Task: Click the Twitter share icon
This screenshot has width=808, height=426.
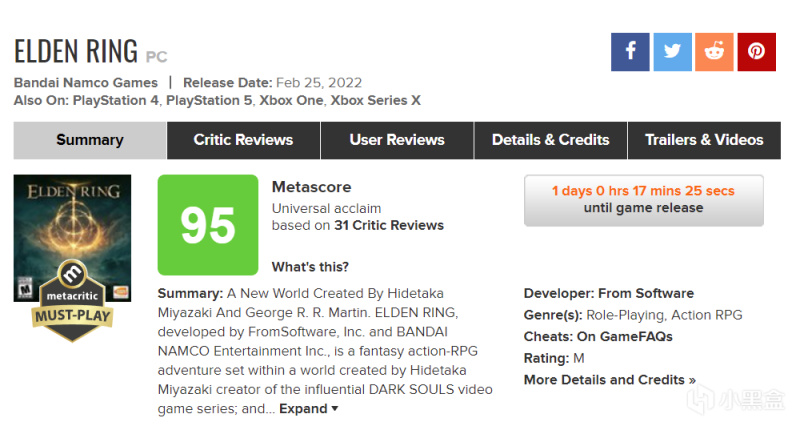Action: 672,52
